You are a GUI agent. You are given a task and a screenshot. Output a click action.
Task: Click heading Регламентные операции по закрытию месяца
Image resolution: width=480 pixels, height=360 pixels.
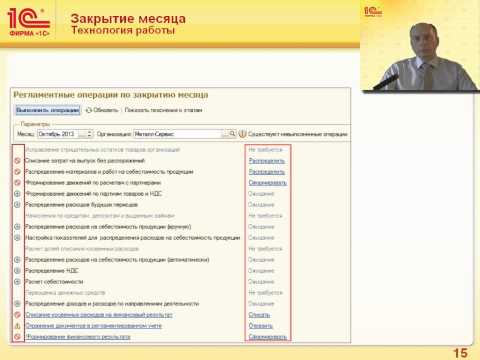111,95
